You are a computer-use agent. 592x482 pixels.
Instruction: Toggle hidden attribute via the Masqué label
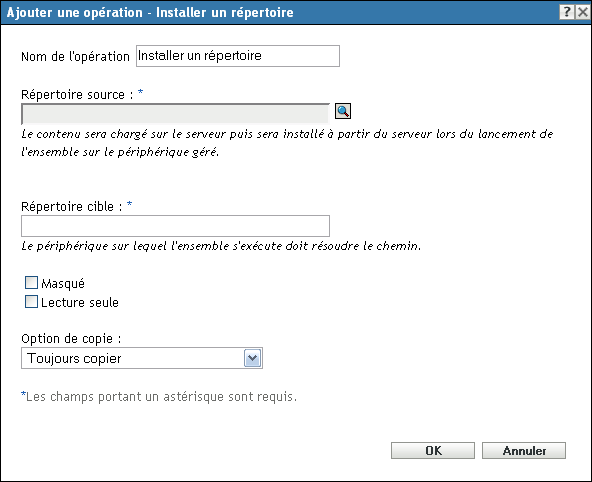[x=63, y=284]
